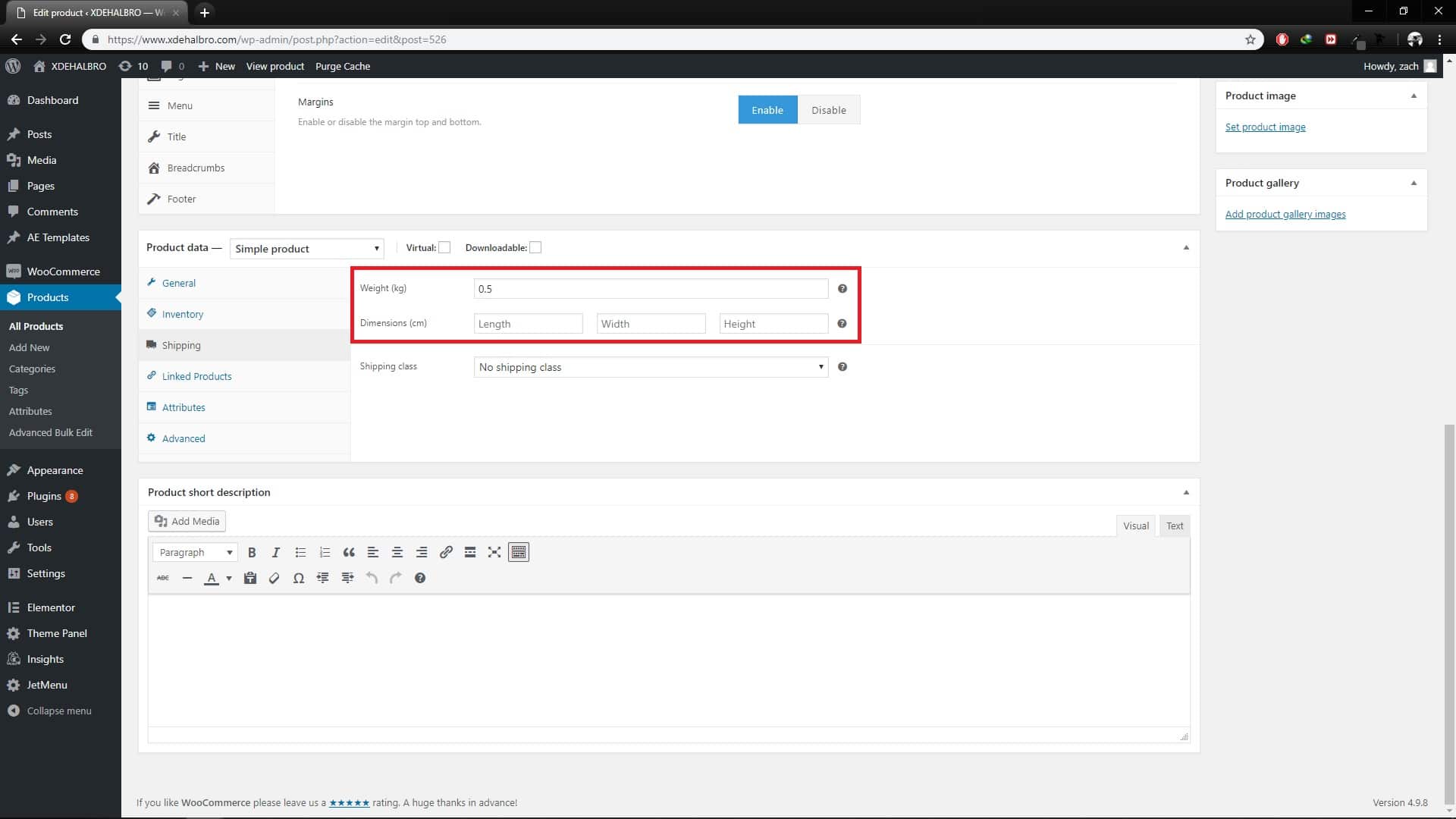Screen dimensions: 1456x819
Task: Align text left in editor
Action: coord(373,552)
